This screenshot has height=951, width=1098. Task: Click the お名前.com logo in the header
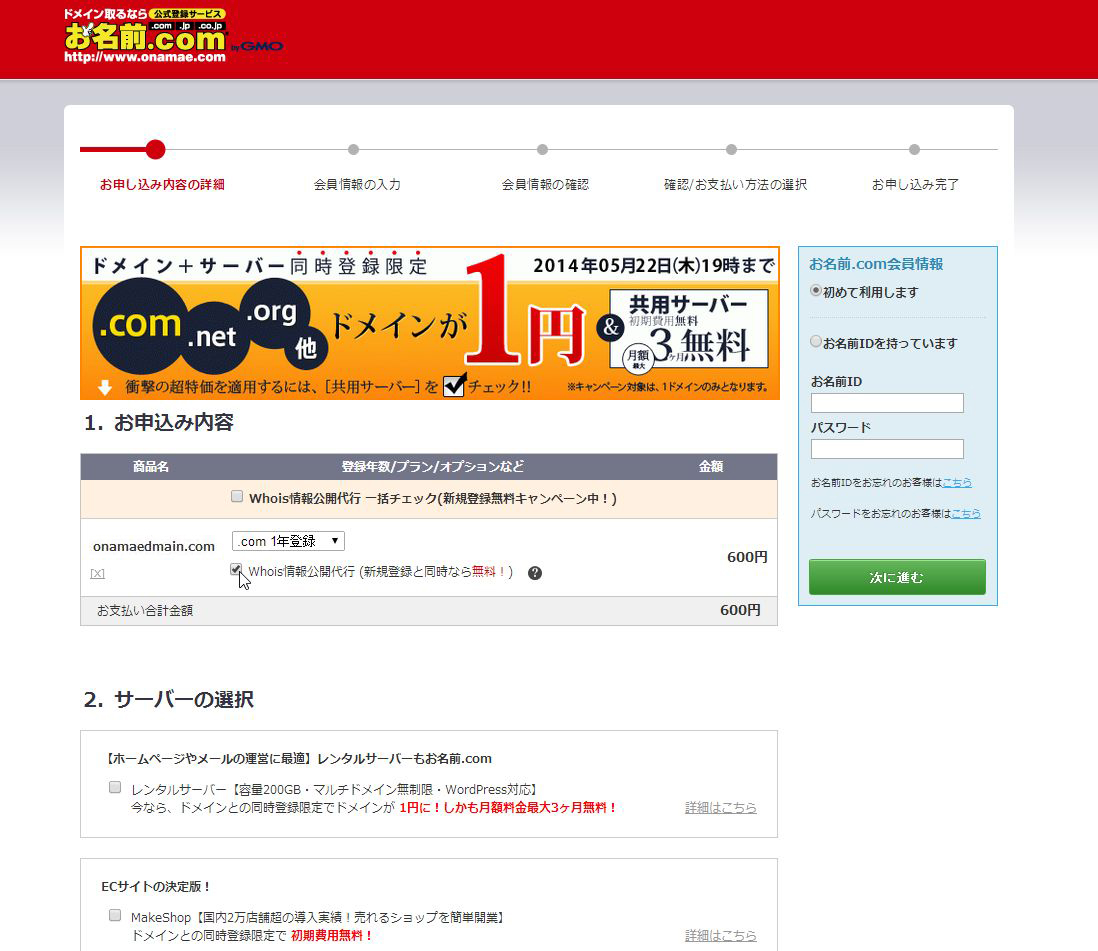click(x=173, y=36)
